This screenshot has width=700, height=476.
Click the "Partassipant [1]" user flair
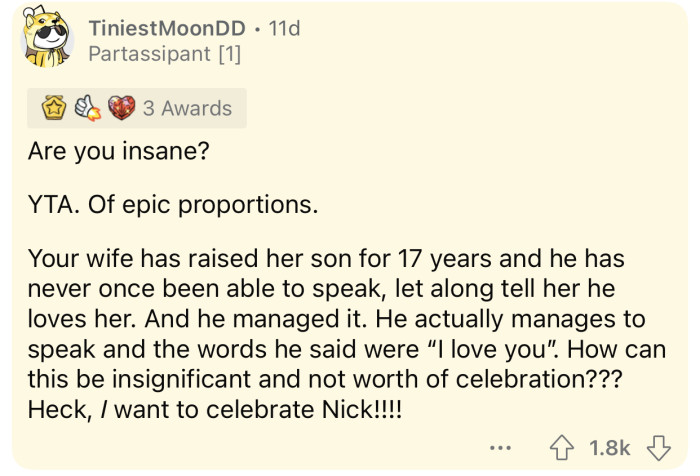164,53
